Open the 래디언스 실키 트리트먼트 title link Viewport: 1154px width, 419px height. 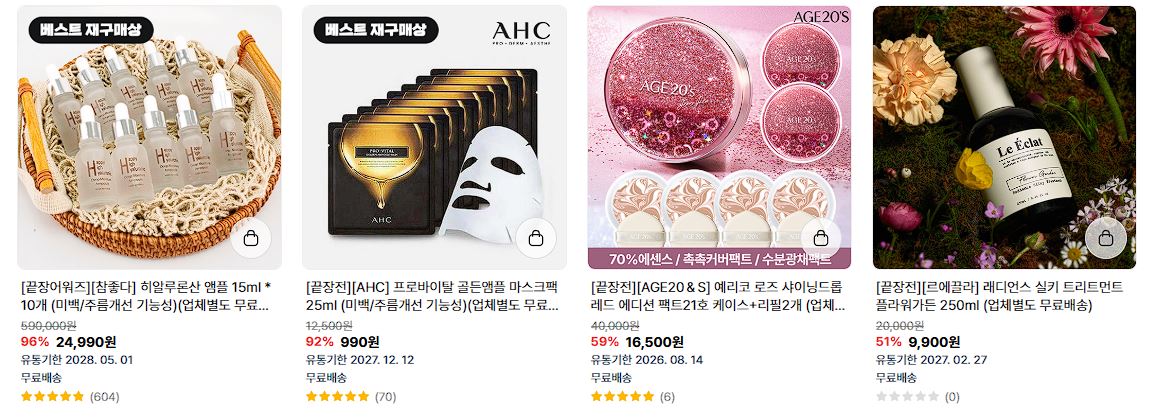coord(999,296)
